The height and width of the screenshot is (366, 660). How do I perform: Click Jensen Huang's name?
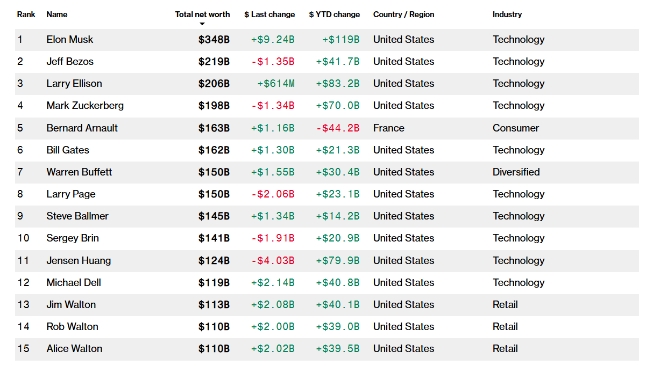coord(79,260)
